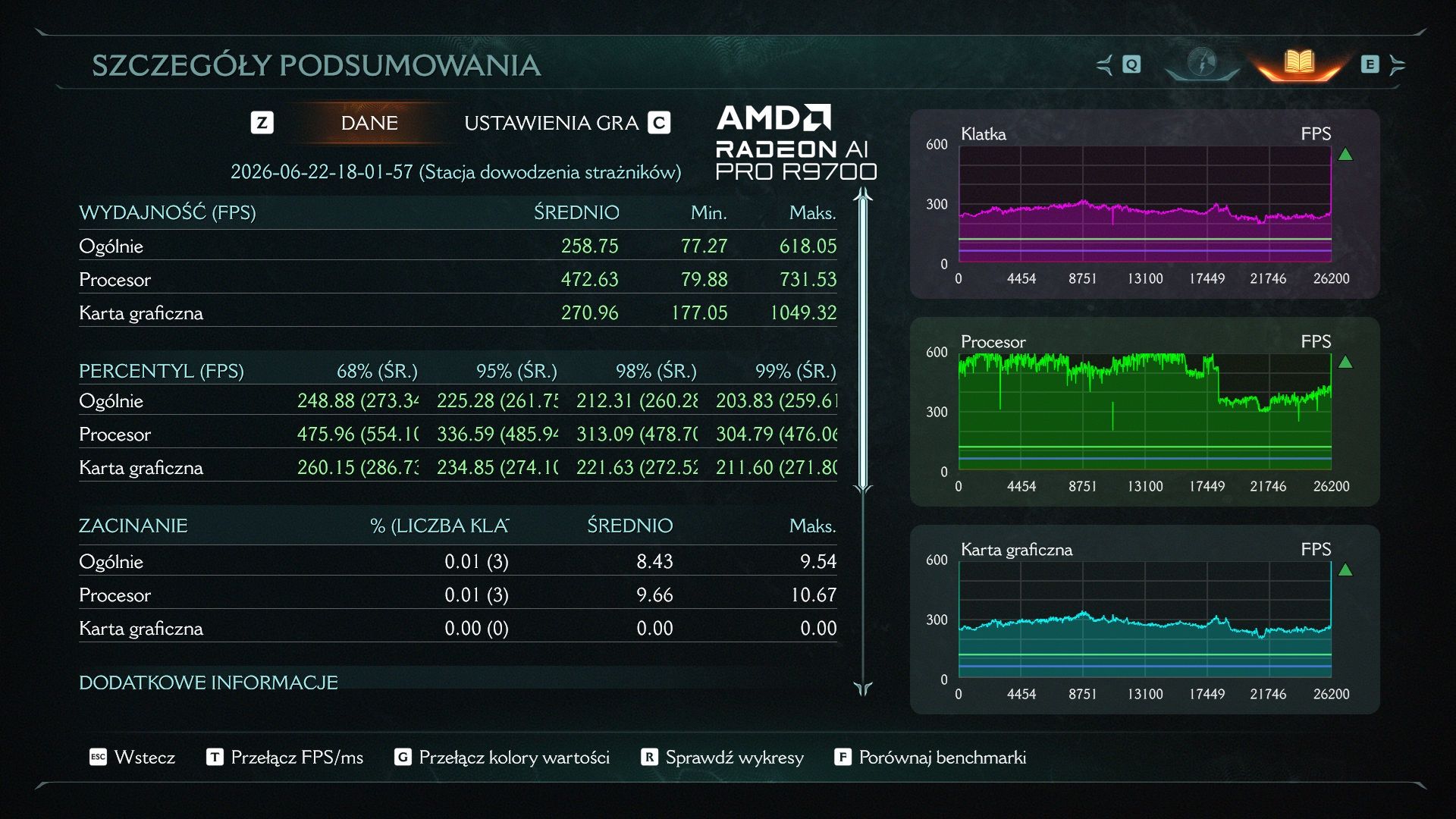Image resolution: width=1456 pixels, height=819 pixels.
Task: Click the ESC key icon for Wstecz
Action: (98, 757)
